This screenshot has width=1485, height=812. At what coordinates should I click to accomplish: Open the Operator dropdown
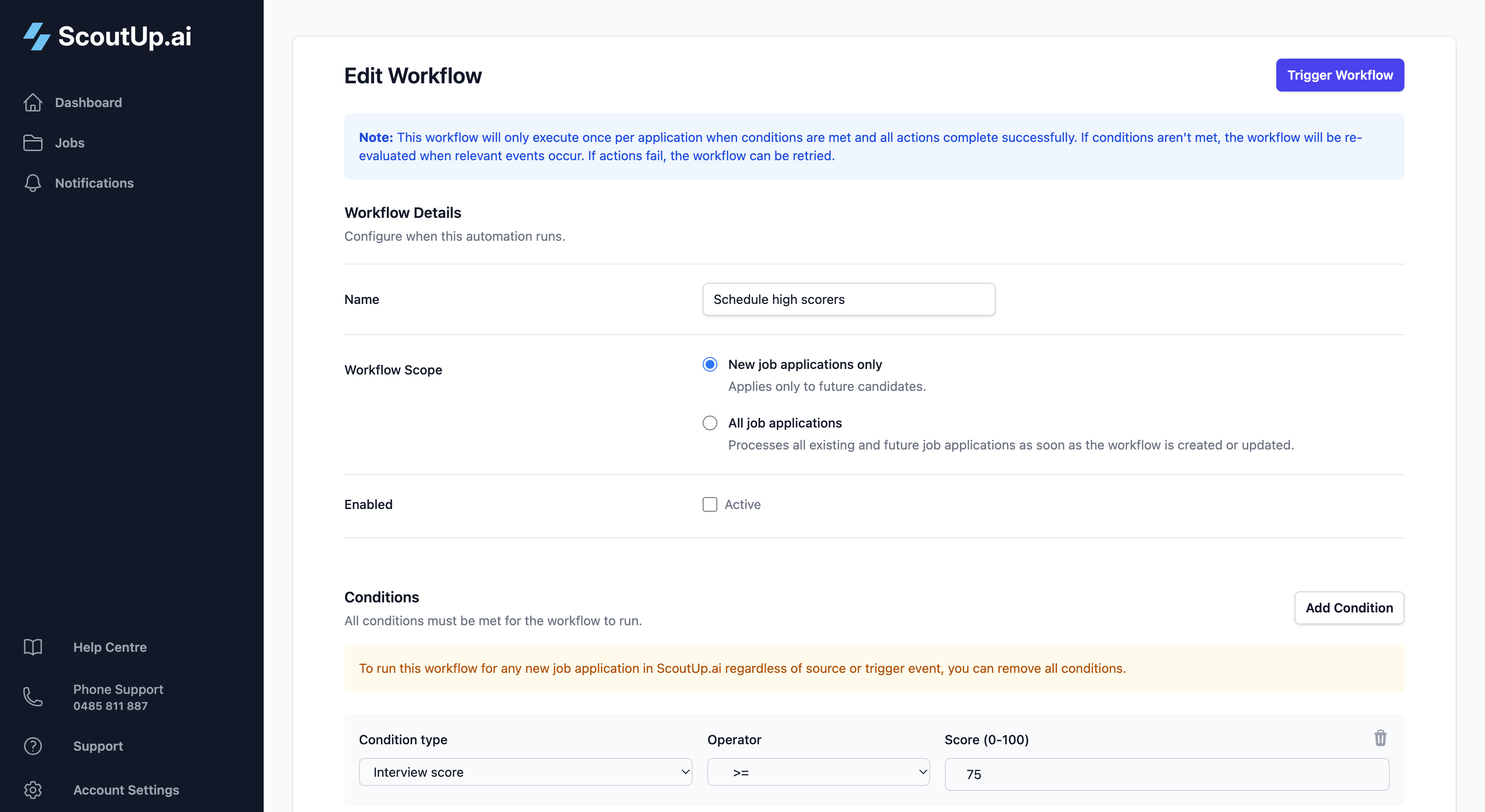coord(818,772)
